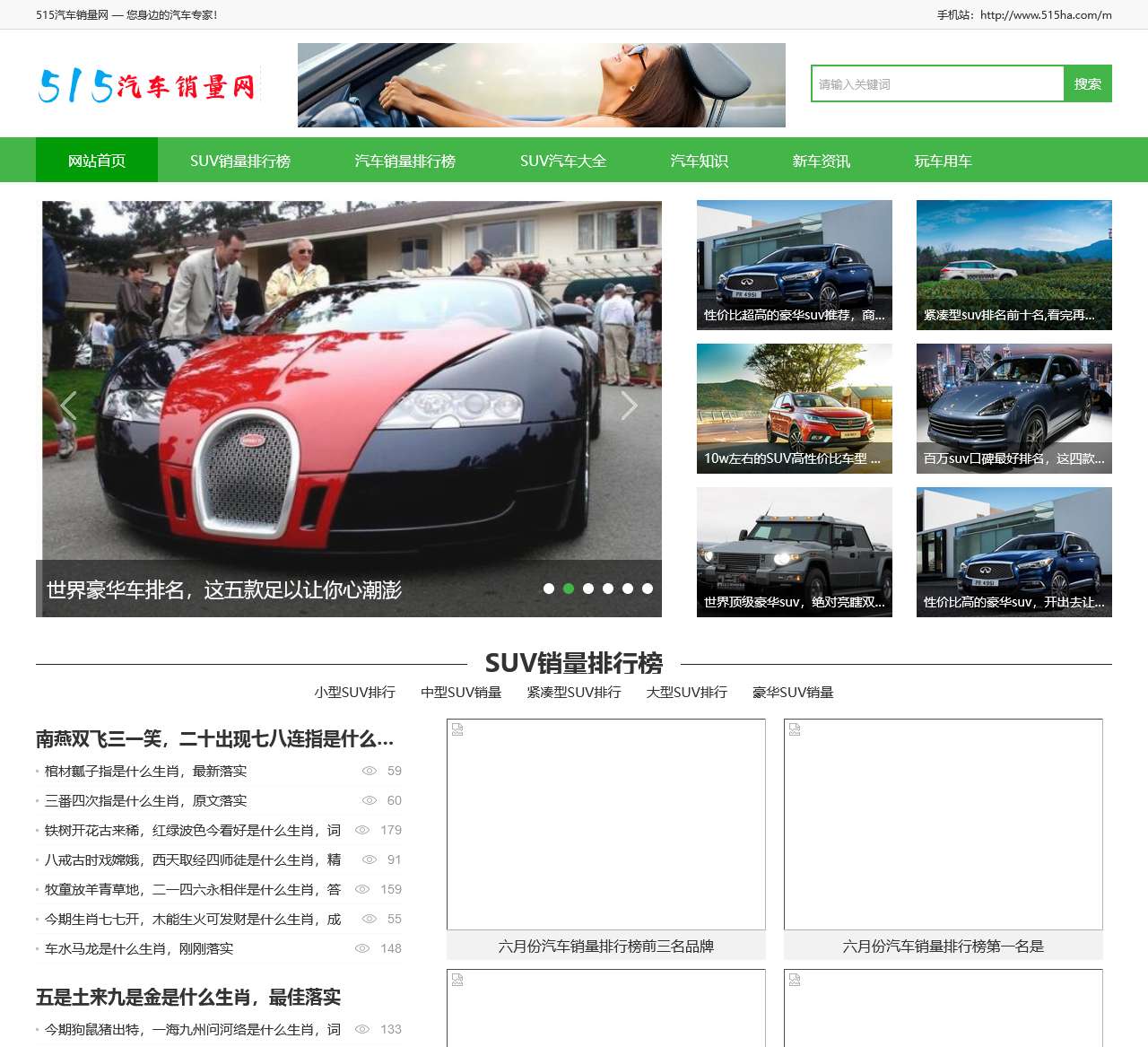Click eye icon beside view count 159
This screenshot has height=1047, width=1148.
point(362,889)
